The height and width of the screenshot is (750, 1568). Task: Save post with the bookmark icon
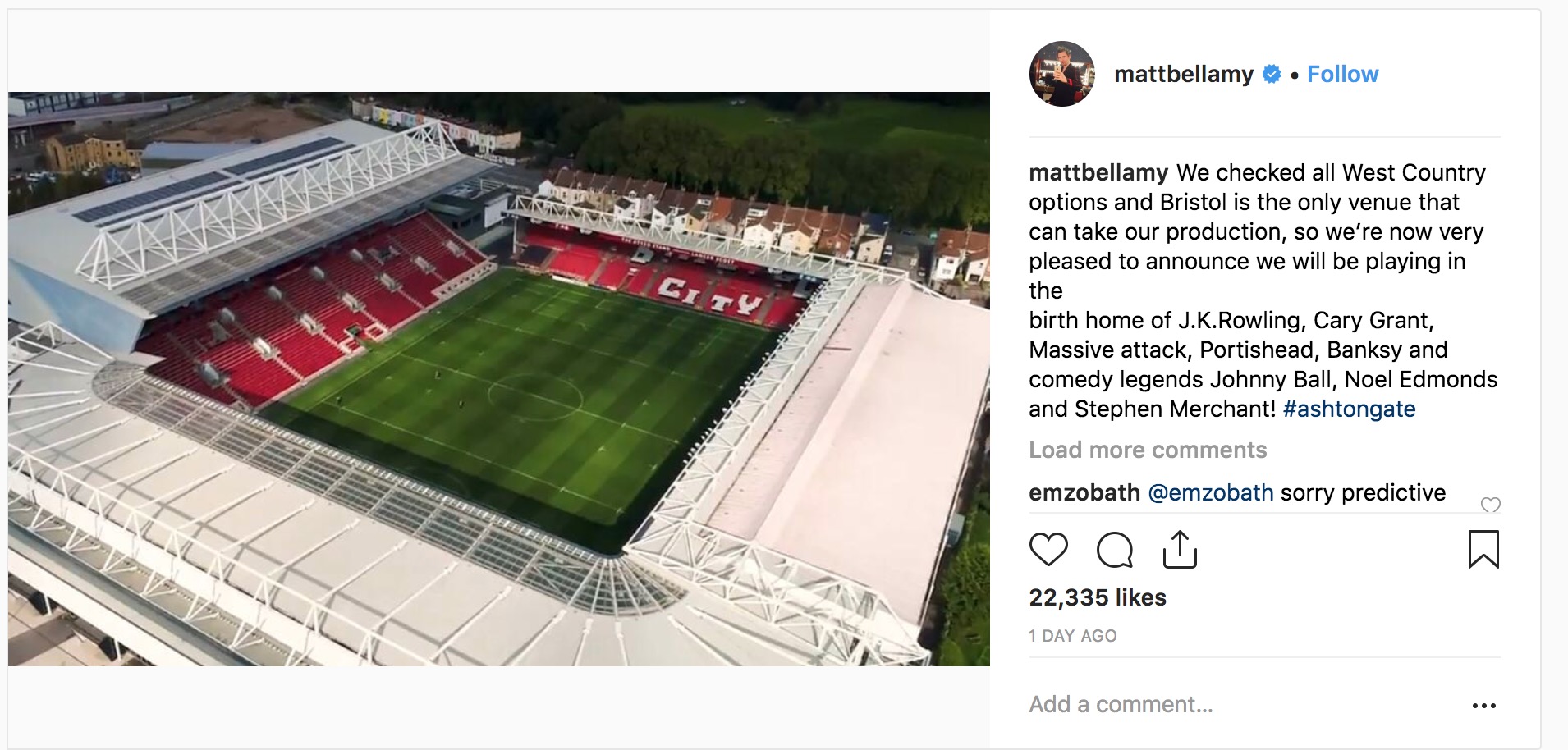click(x=1483, y=549)
